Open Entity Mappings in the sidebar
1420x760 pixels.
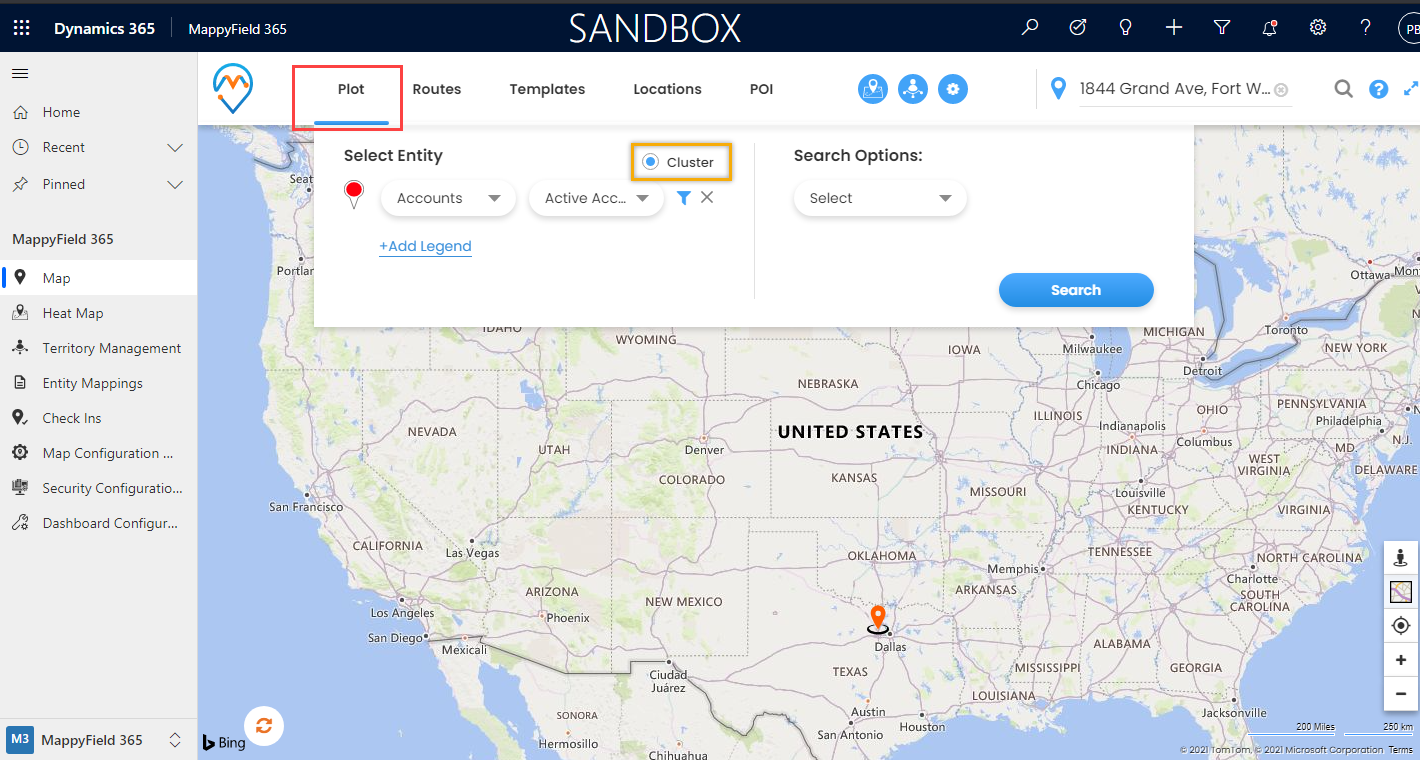click(98, 383)
